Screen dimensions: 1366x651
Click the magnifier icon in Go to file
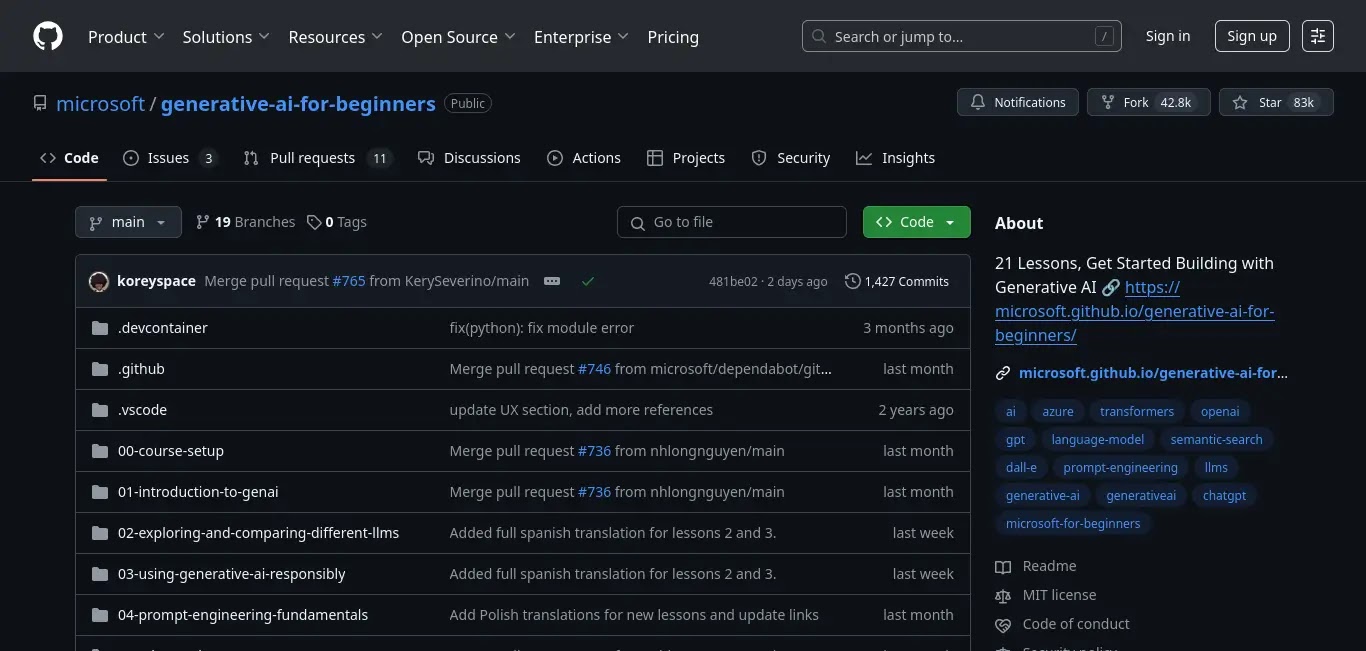[638, 222]
